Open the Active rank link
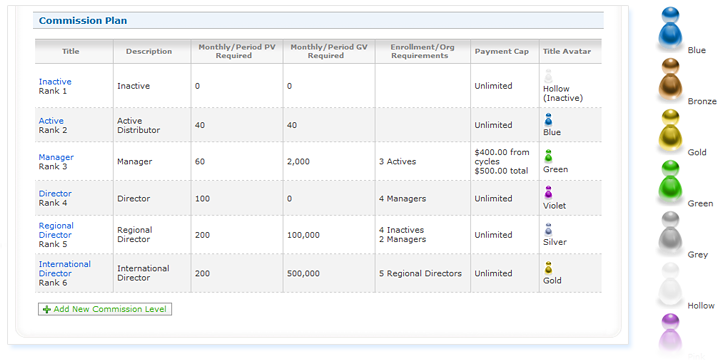 point(51,121)
